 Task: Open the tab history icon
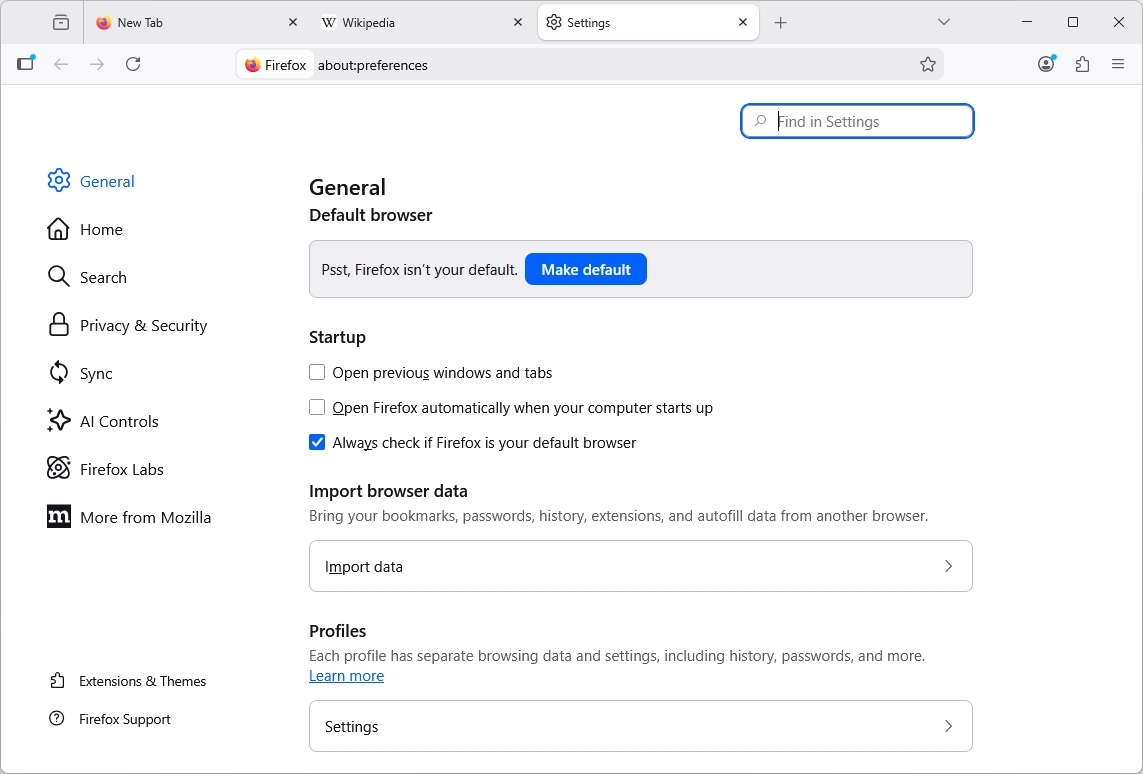(x=61, y=22)
